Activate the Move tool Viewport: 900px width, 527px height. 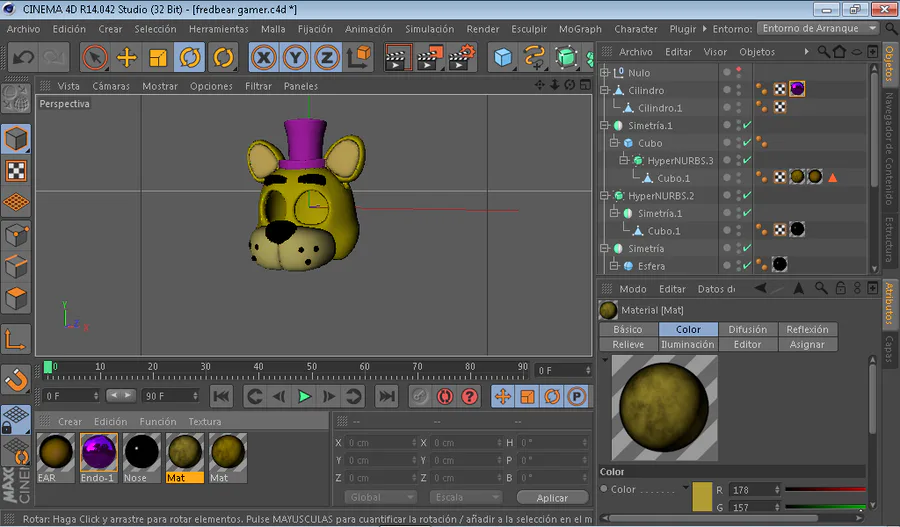point(126,57)
